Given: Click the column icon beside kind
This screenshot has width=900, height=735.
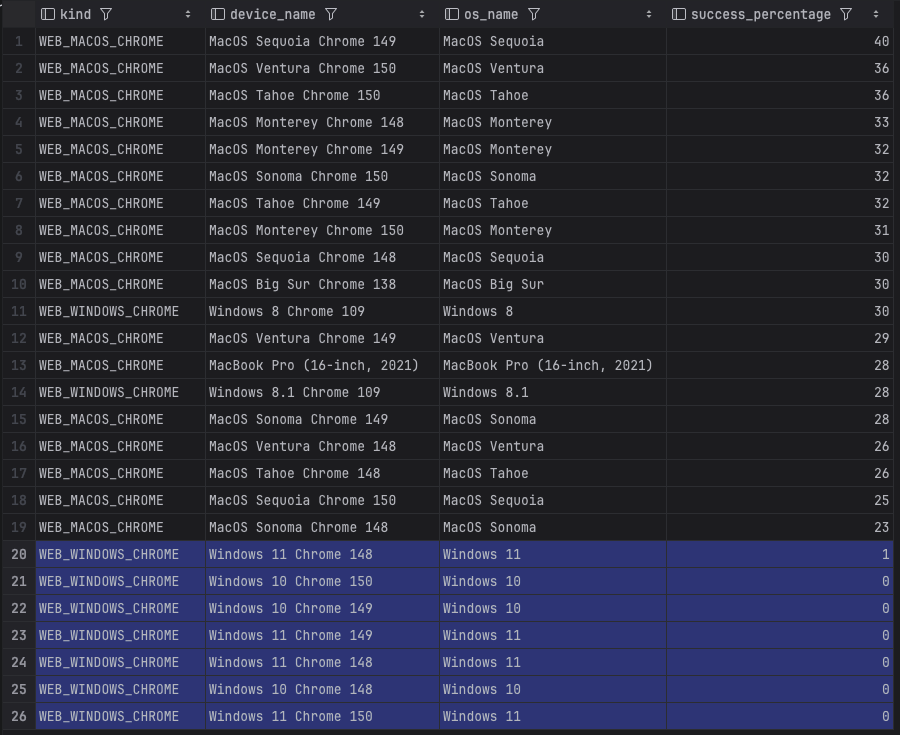Looking at the screenshot, I should (48, 14).
